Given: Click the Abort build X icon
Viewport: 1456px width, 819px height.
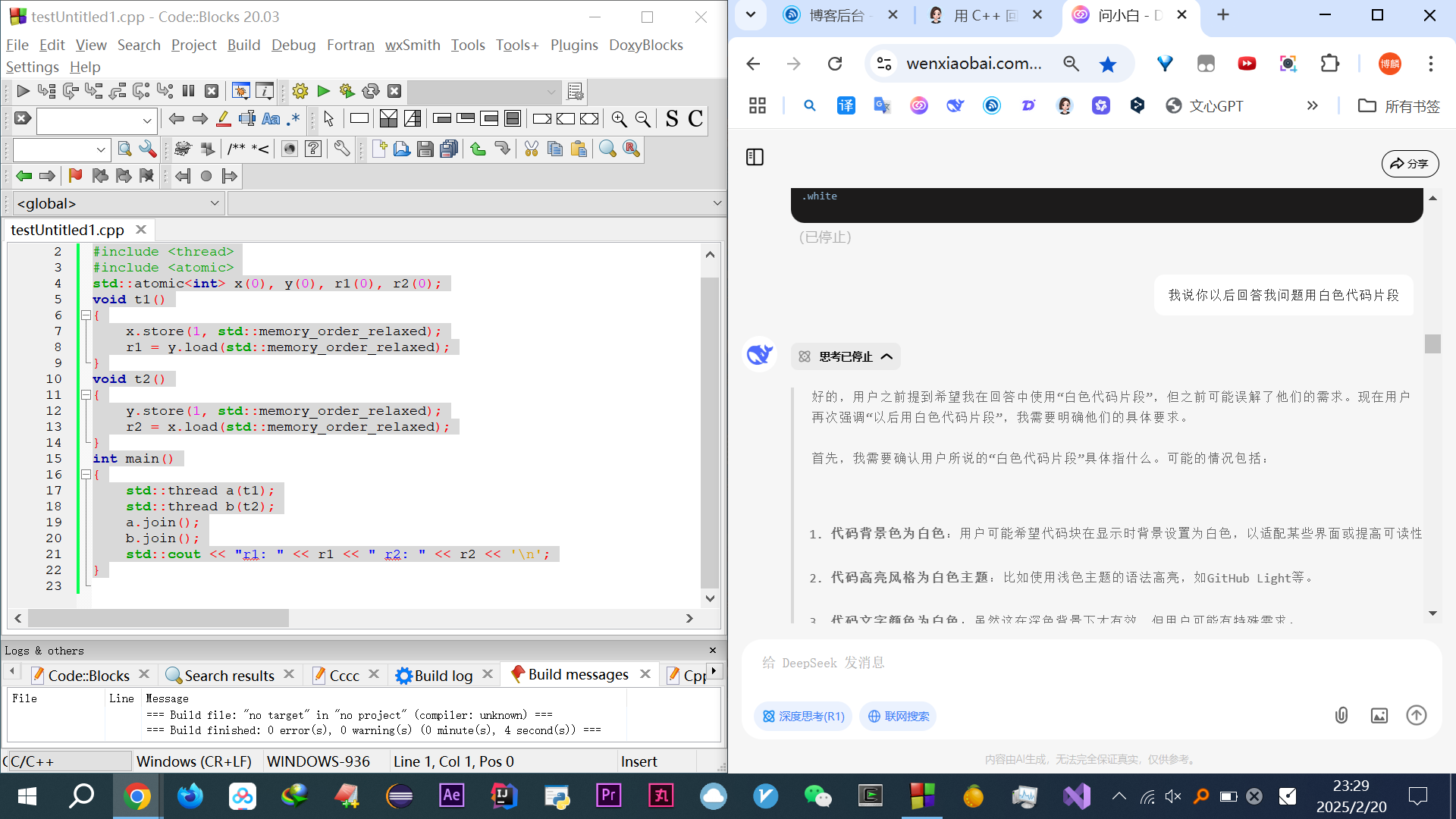Looking at the screenshot, I should pyautogui.click(x=394, y=91).
